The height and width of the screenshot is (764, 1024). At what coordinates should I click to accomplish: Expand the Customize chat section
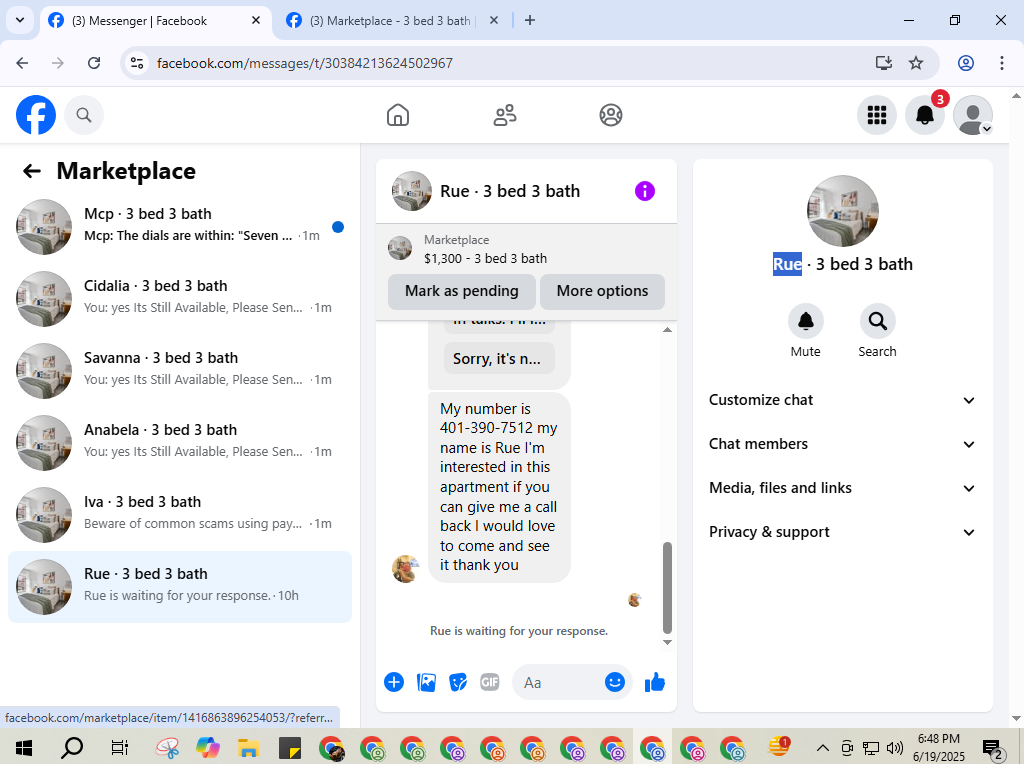click(x=842, y=400)
